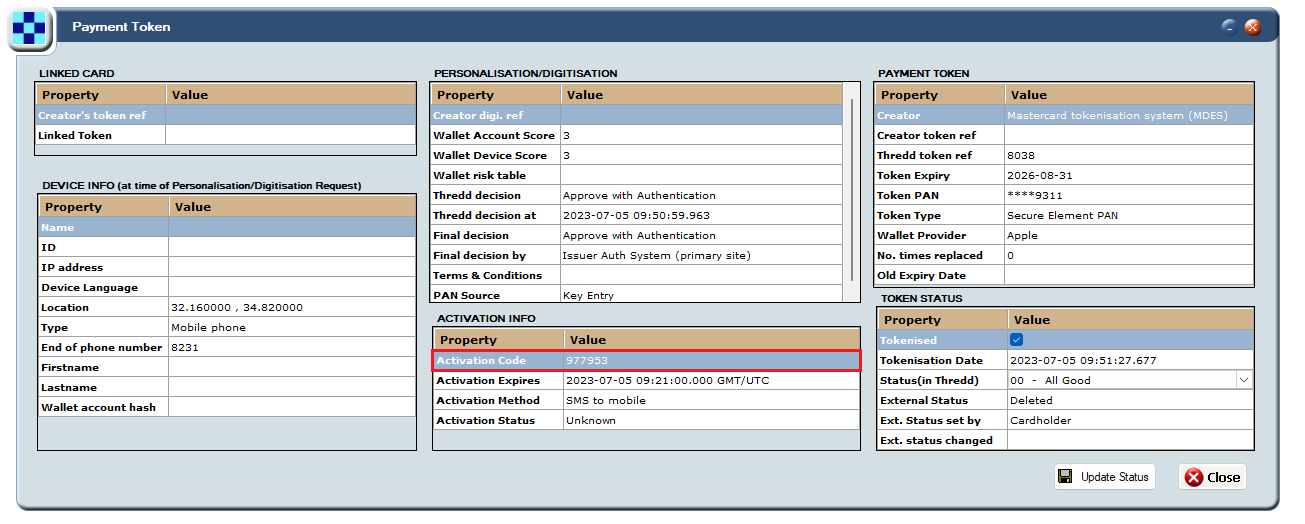Image resolution: width=1305 pixels, height=524 pixels.
Task: Select the Creator's token ref row
Action: tap(225, 115)
